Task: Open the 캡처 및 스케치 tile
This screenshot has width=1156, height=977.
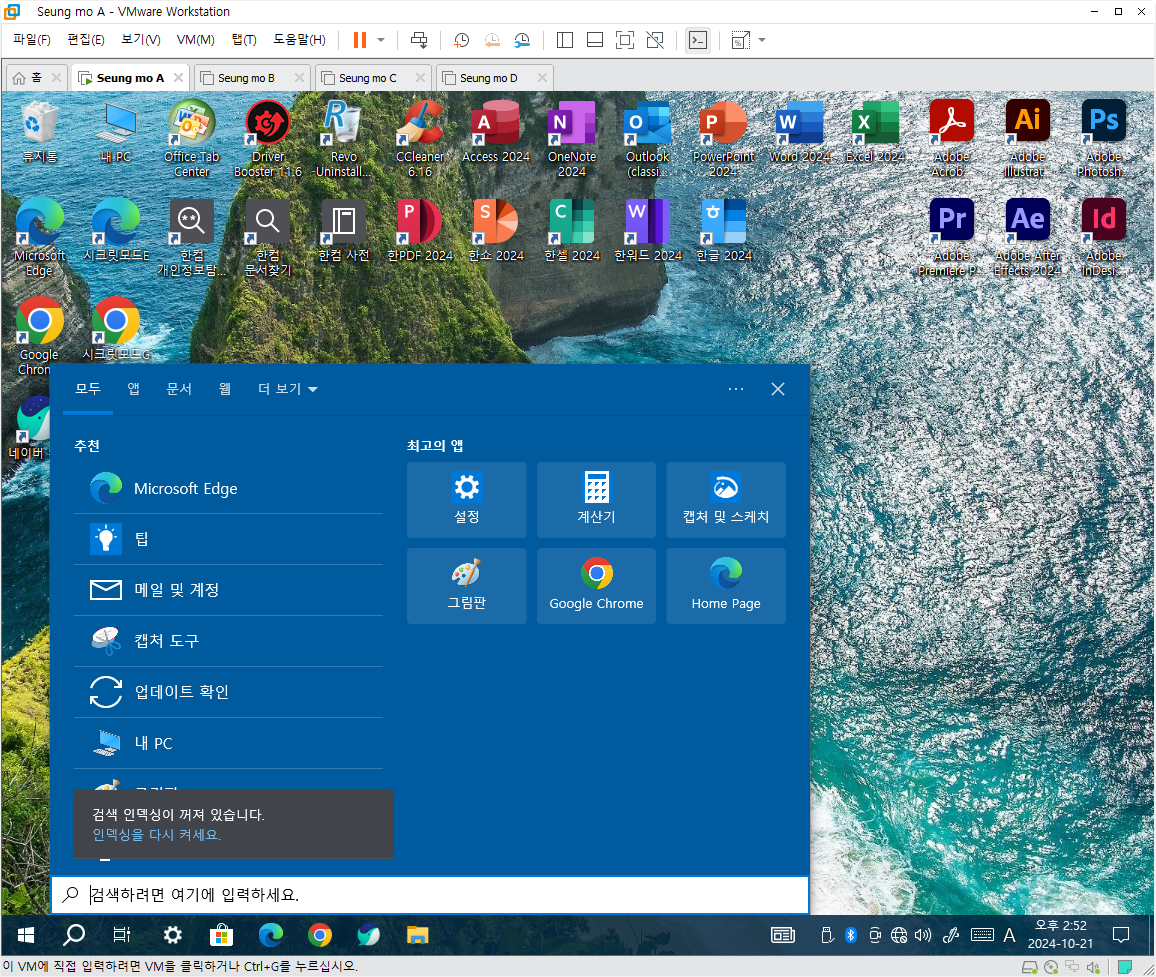Action: click(x=726, y=499)
